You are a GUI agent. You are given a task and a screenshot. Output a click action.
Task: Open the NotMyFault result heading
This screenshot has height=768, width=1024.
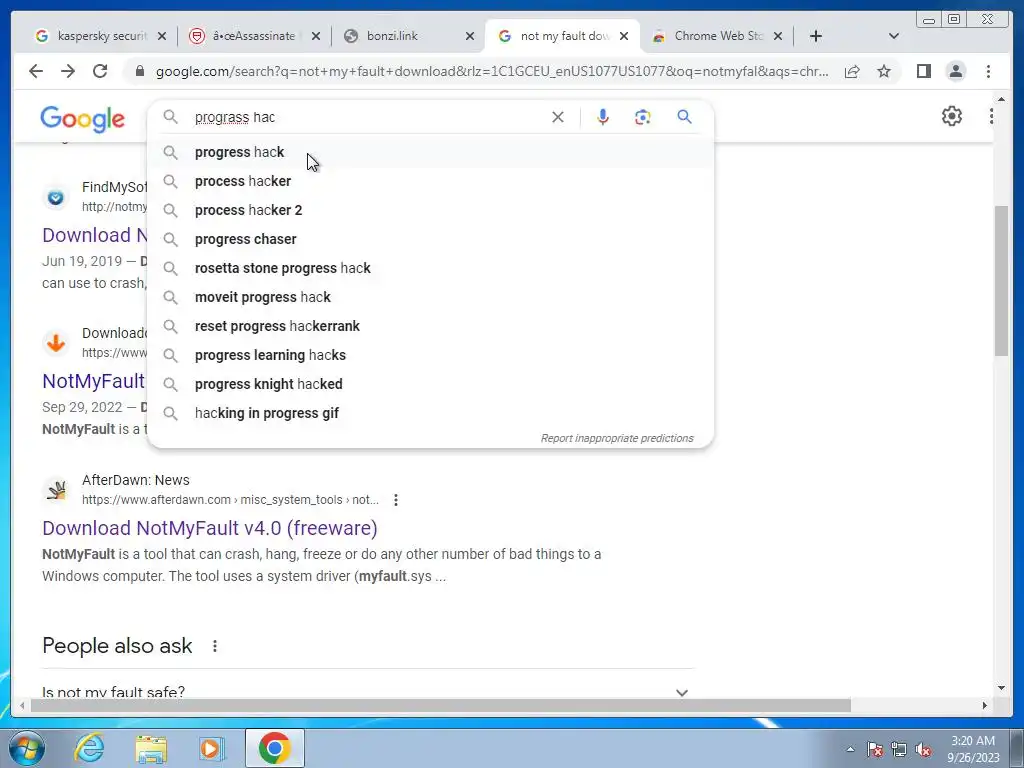point(93,381)
